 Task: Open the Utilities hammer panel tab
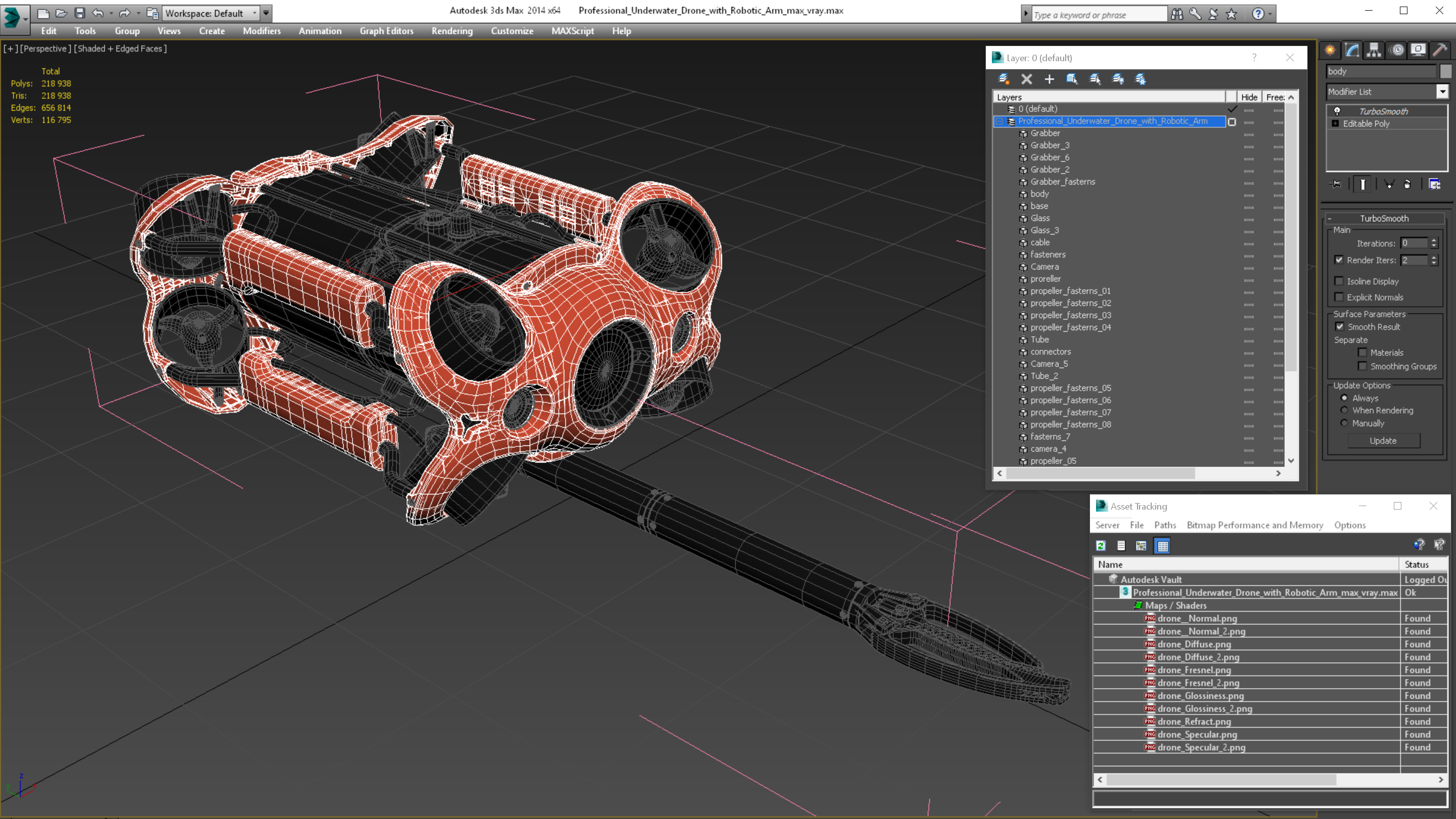pyautogui.click(x=1440, y=50)
